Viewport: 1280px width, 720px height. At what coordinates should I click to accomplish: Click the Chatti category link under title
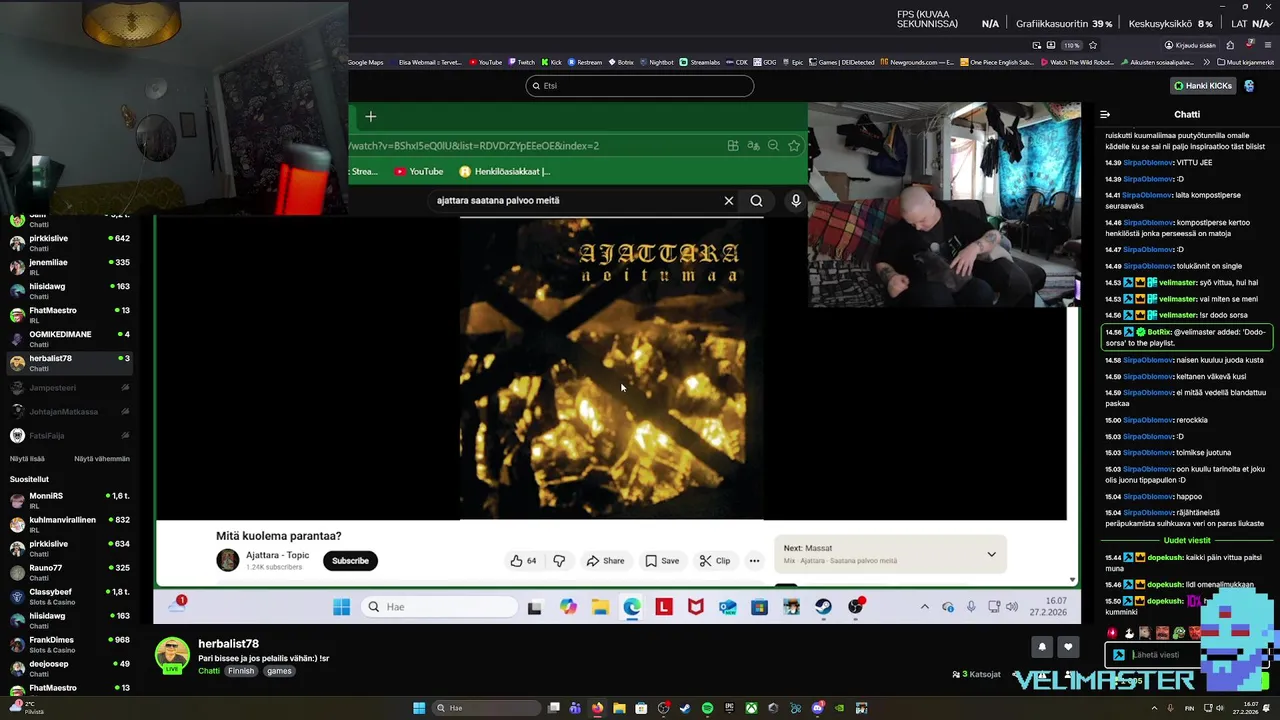(209, 671)
